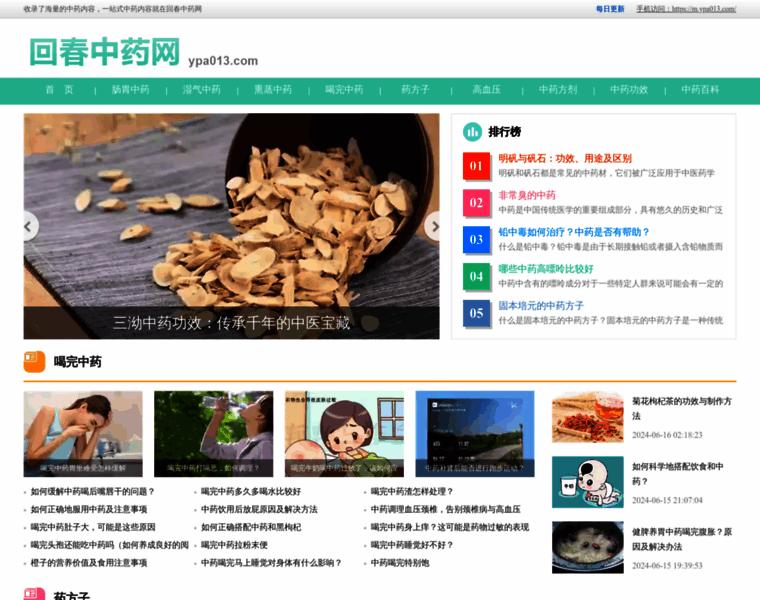The image size is (760, 600).
Task: Click the 排行榜 chart icon
Action: [472, 132]
